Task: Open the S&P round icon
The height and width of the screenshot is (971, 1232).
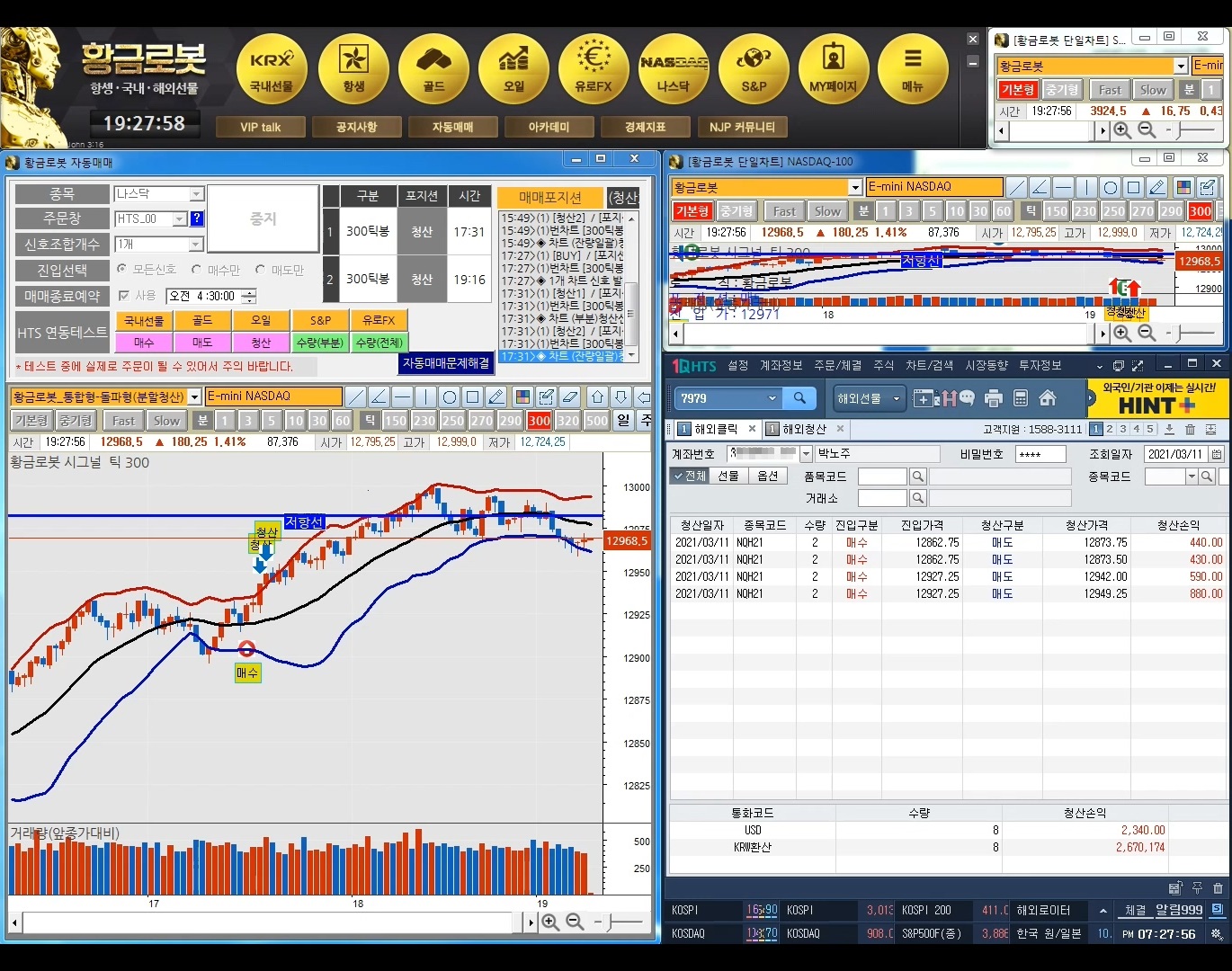Action: coord(754,69)
